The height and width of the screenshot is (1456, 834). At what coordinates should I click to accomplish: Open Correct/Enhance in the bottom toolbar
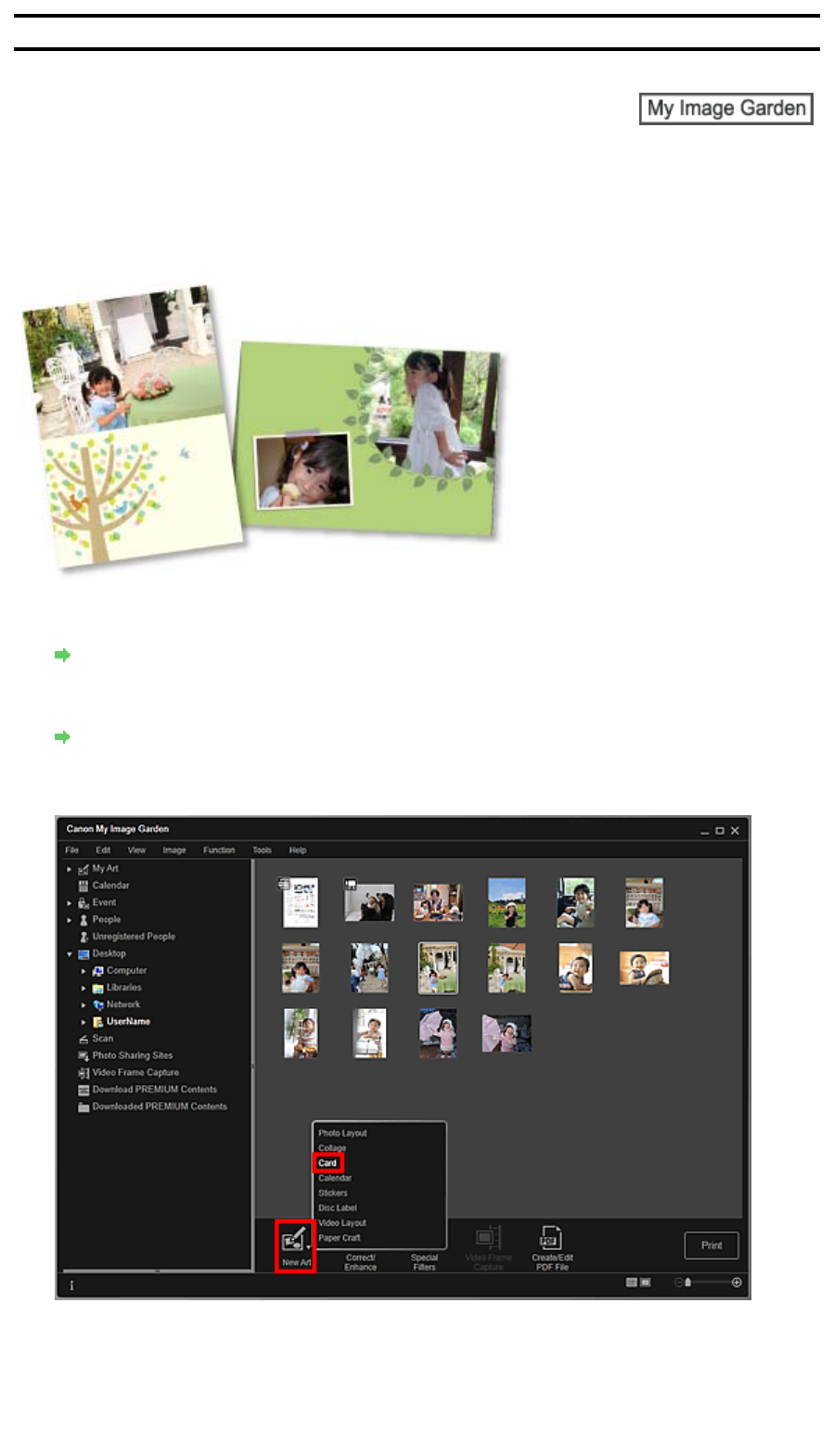(360, 1262)
